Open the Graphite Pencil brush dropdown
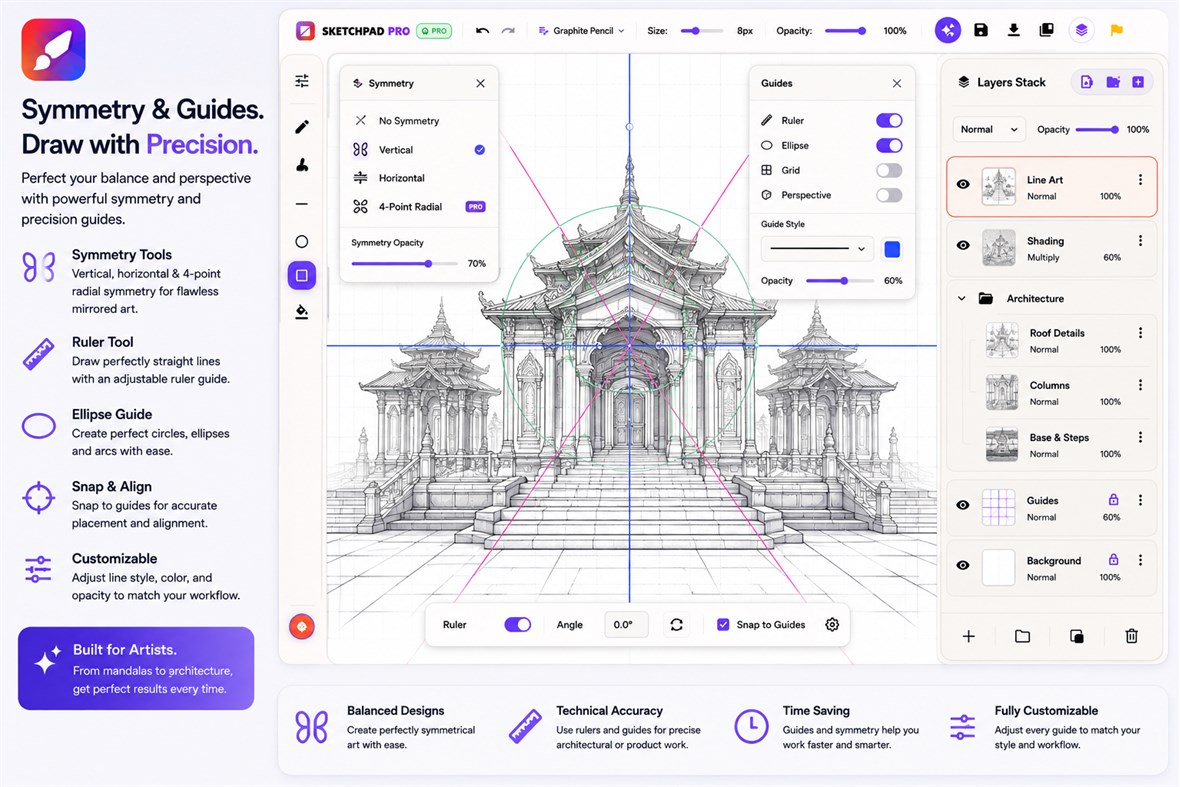The image size is (1180, 787). [x=581, y=31]
